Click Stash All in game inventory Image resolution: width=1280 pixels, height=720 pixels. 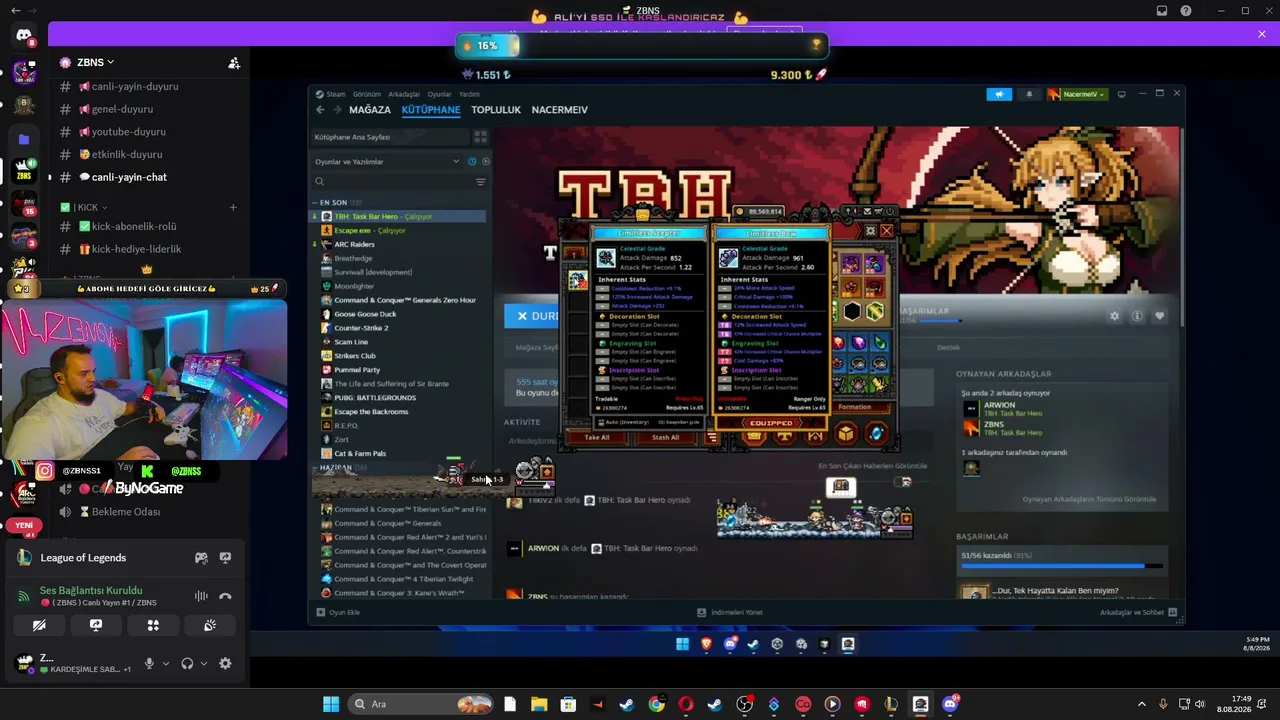665,437
